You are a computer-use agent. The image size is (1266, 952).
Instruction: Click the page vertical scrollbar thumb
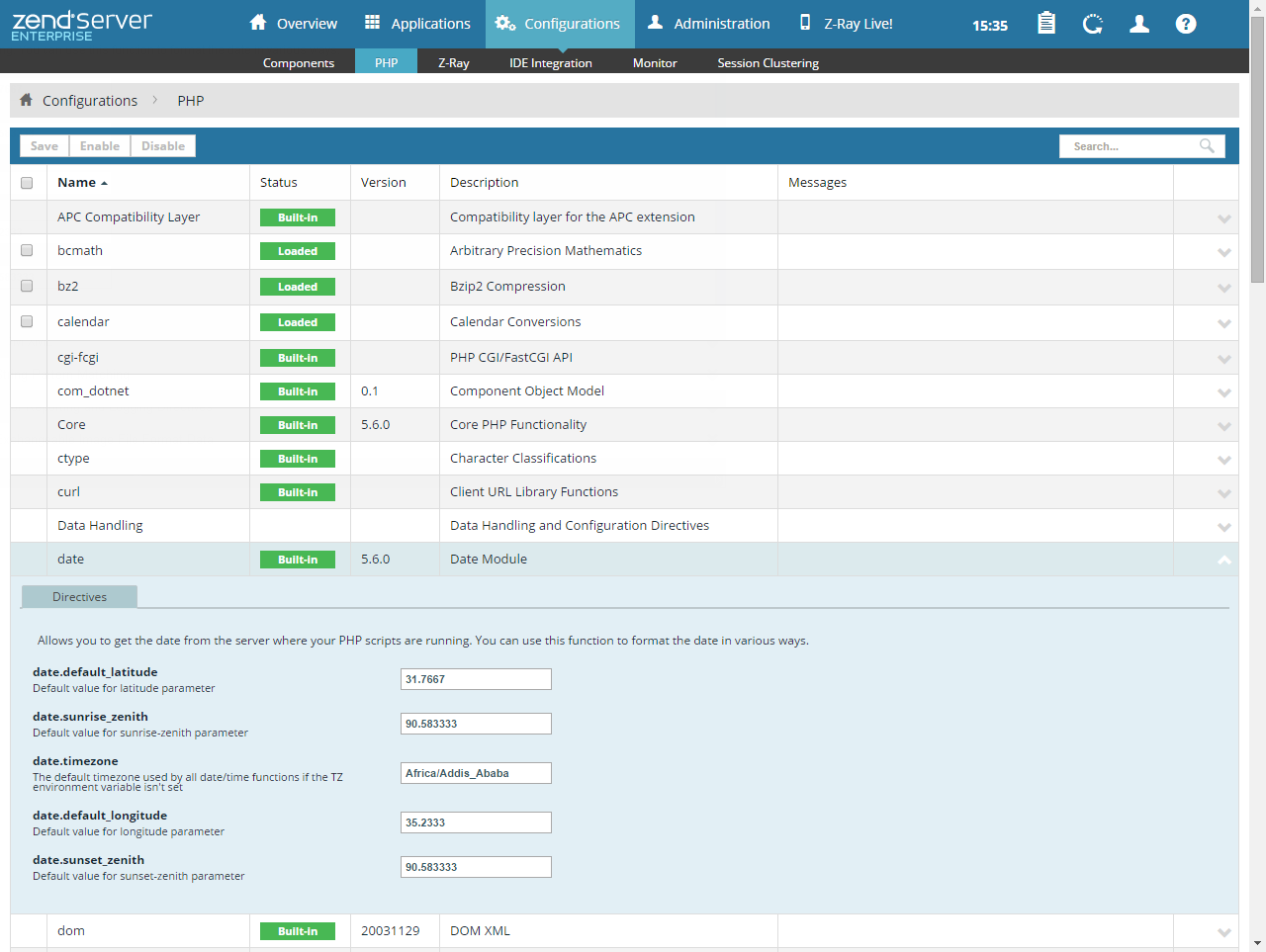(1257, 148)
